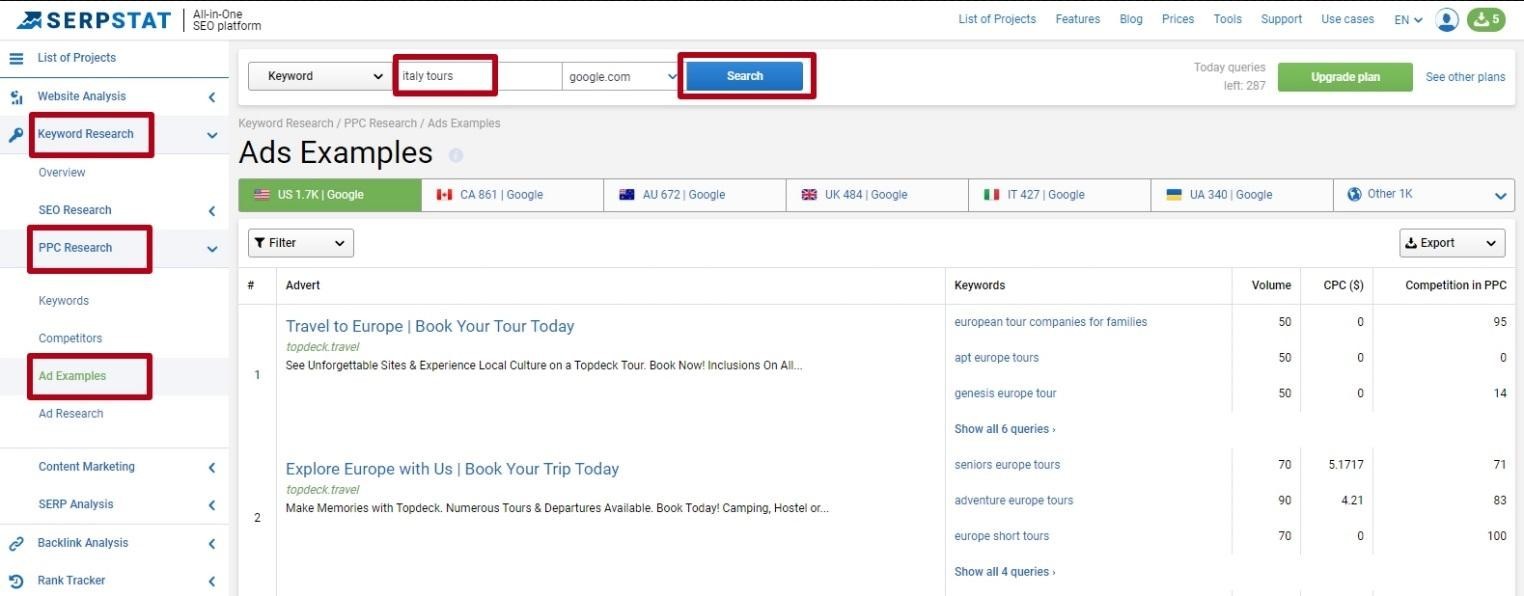Switch to UK 484 Google tab
Screen dimensions: 1524x596
point(877,195)
